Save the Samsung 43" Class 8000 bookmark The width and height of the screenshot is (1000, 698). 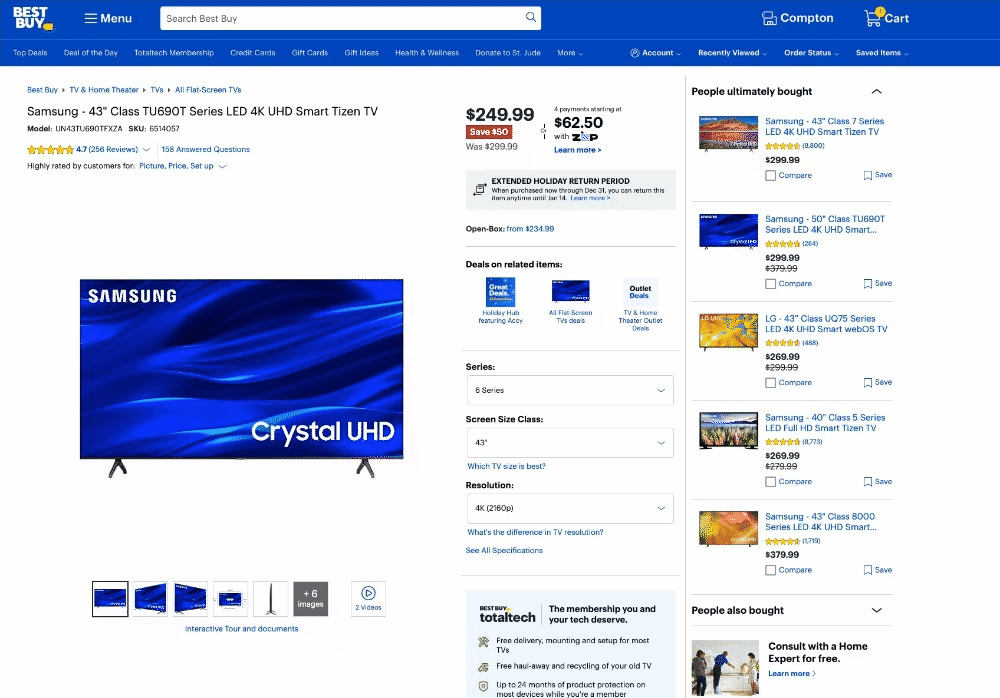878,570
